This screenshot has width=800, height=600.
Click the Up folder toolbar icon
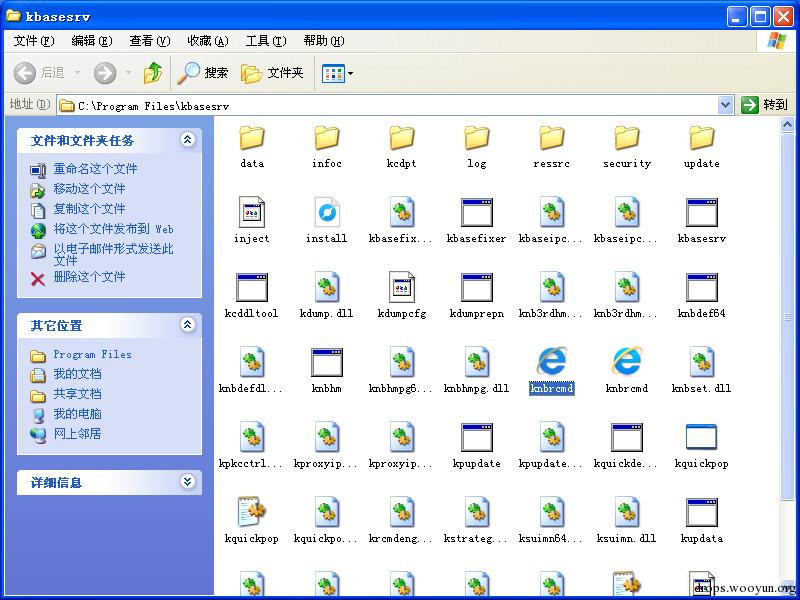click(x=153, y=73)
